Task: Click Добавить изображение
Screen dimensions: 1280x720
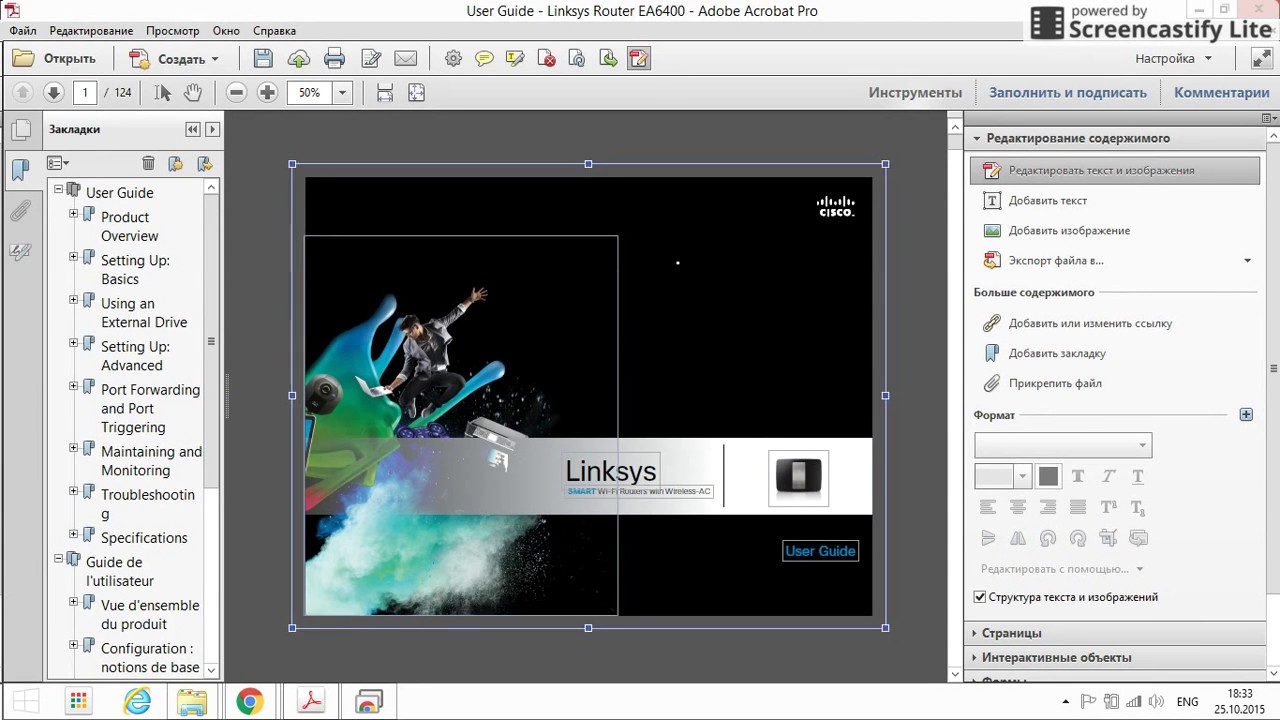Action: [x=1069, y=230]
